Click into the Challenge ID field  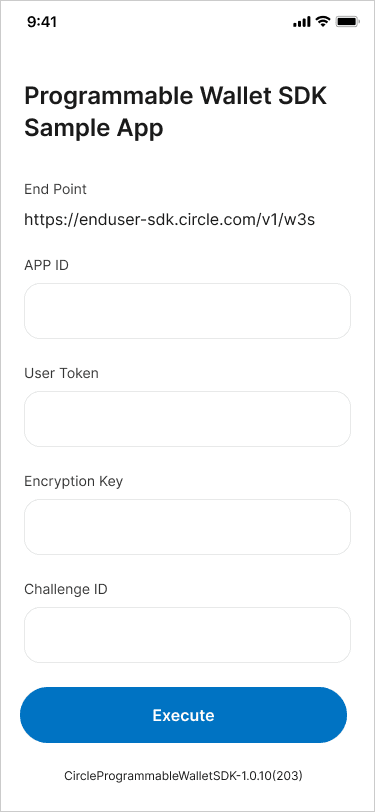point(188,635)
